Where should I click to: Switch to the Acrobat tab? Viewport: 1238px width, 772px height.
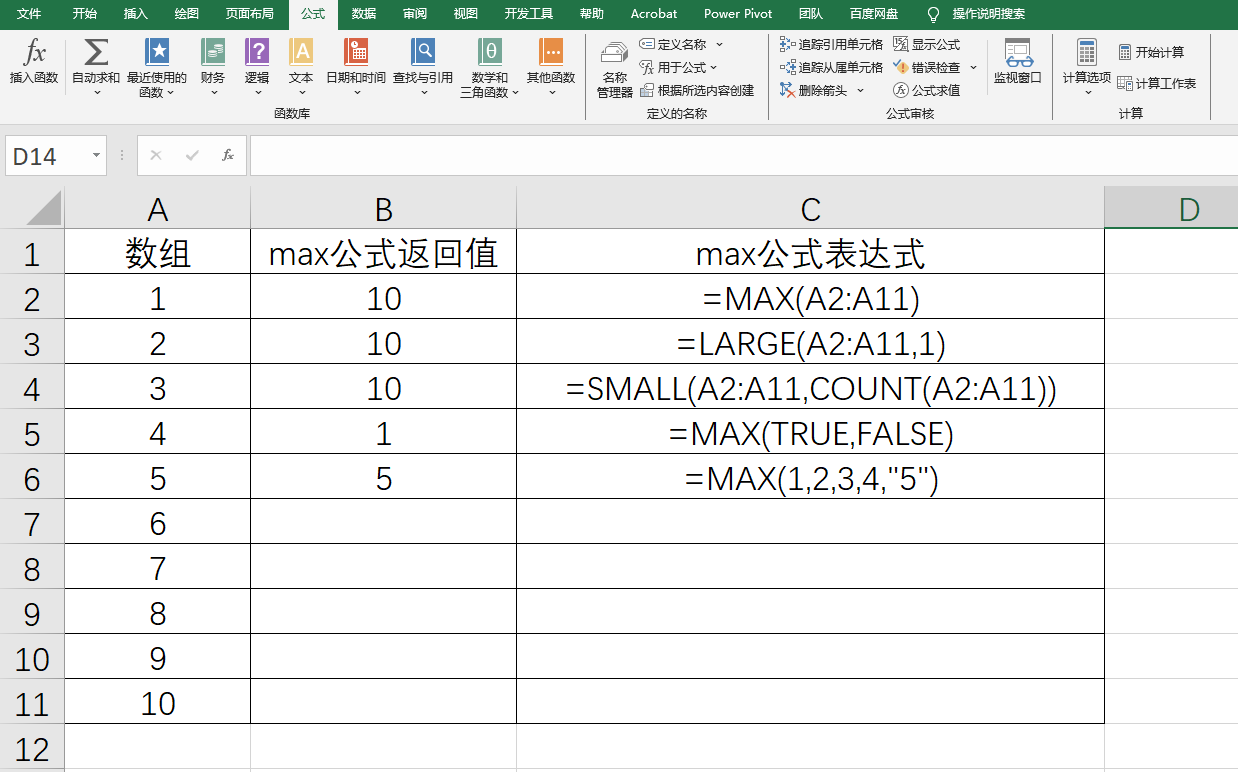(654, 14)
